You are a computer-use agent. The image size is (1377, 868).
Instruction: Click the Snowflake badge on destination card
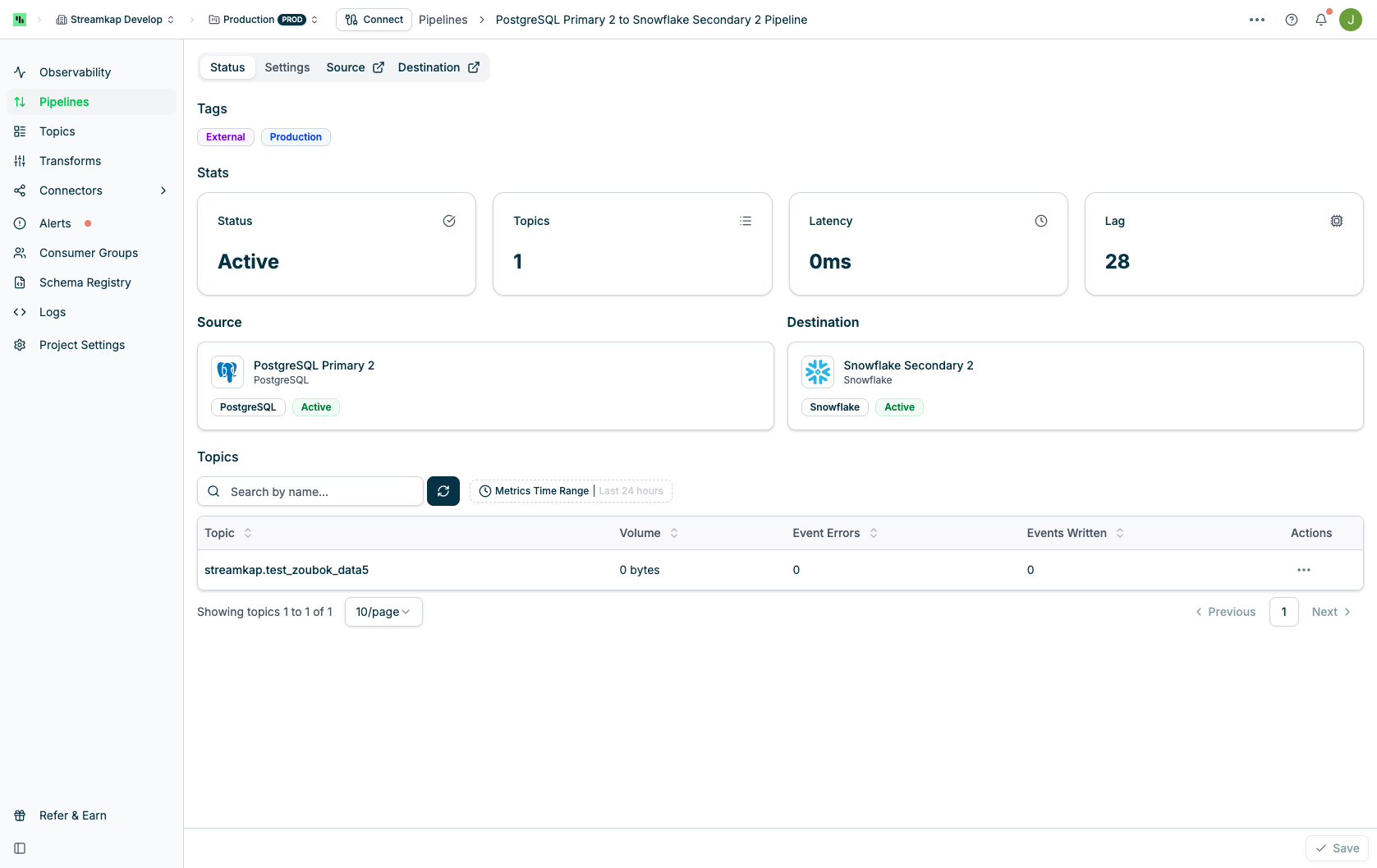835,407
